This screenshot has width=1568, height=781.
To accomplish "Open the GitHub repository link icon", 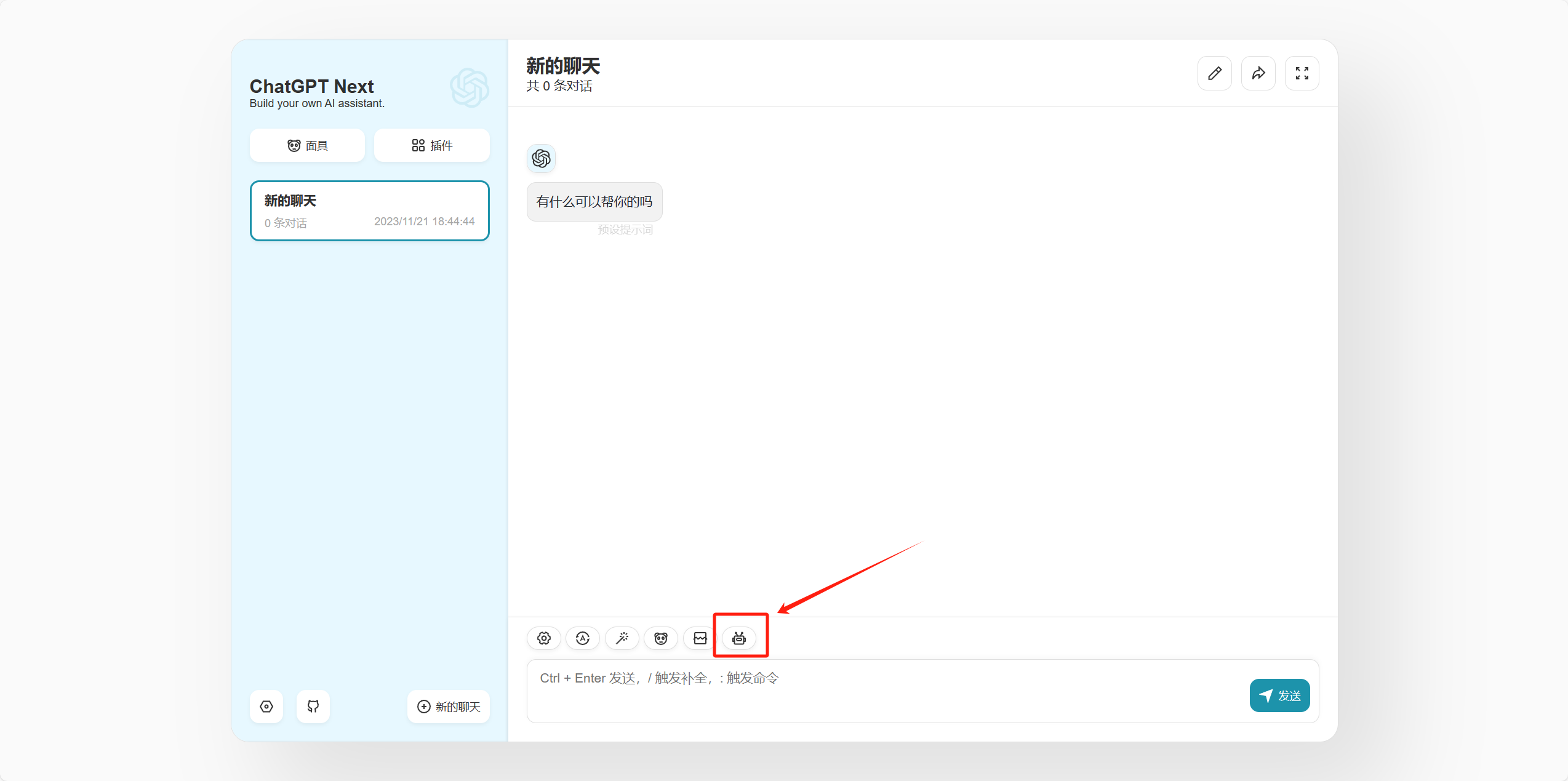I will pos(313,707).
